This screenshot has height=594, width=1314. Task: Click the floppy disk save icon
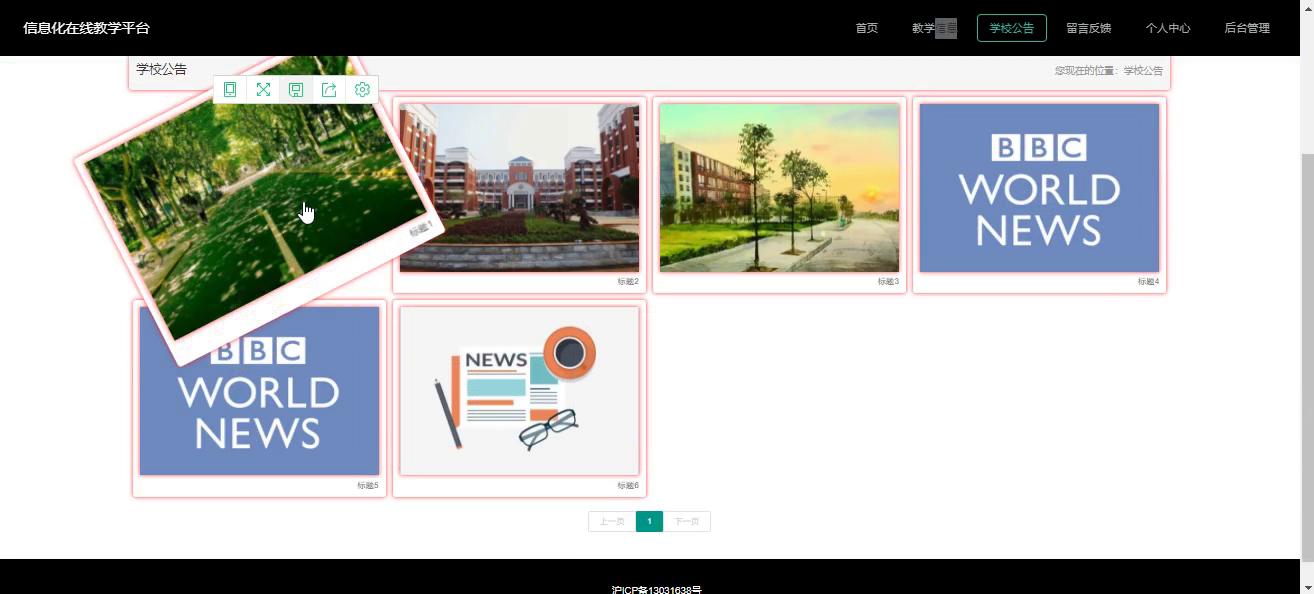296,90
